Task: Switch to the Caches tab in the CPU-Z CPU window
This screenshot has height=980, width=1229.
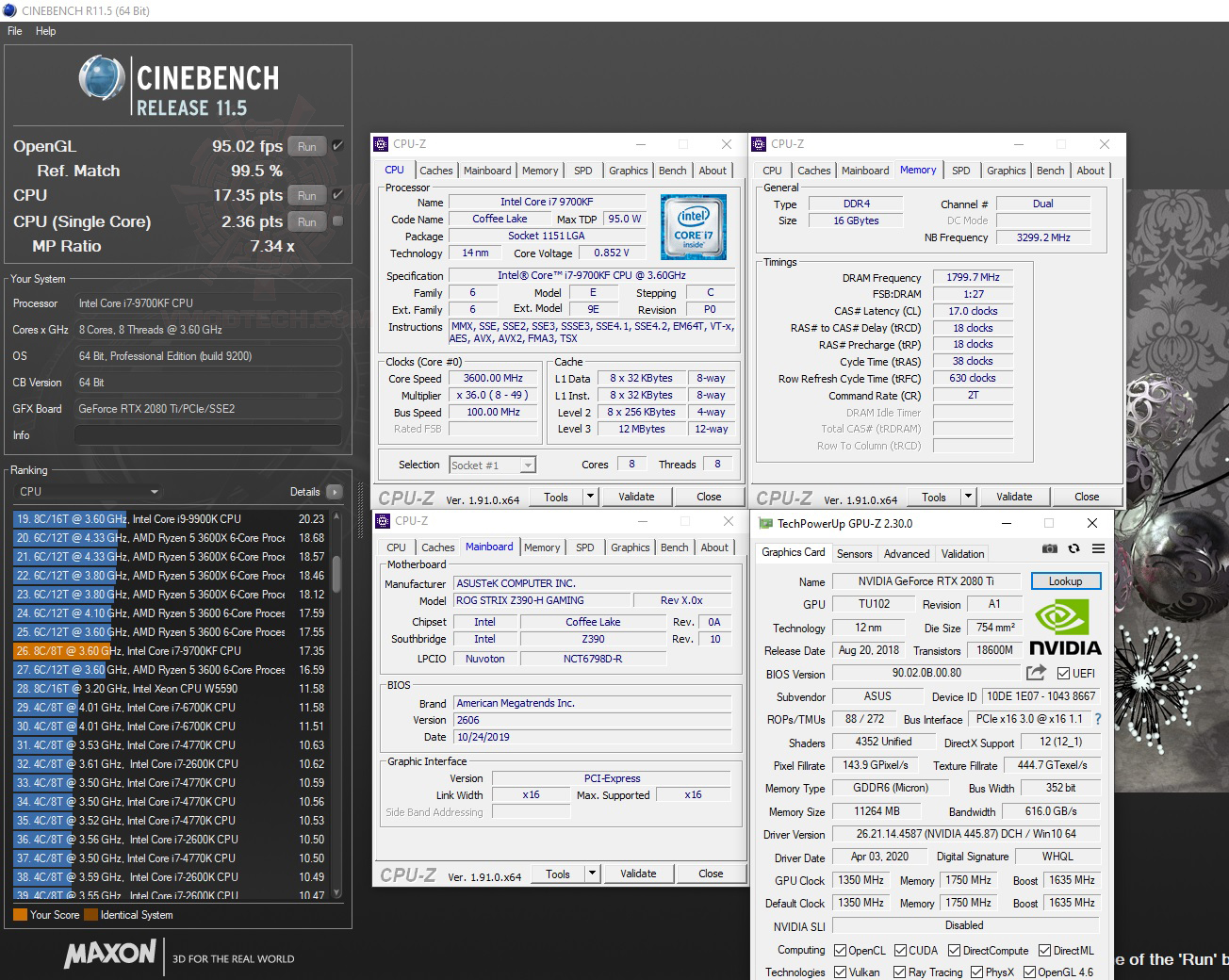Action: (436, 171)
